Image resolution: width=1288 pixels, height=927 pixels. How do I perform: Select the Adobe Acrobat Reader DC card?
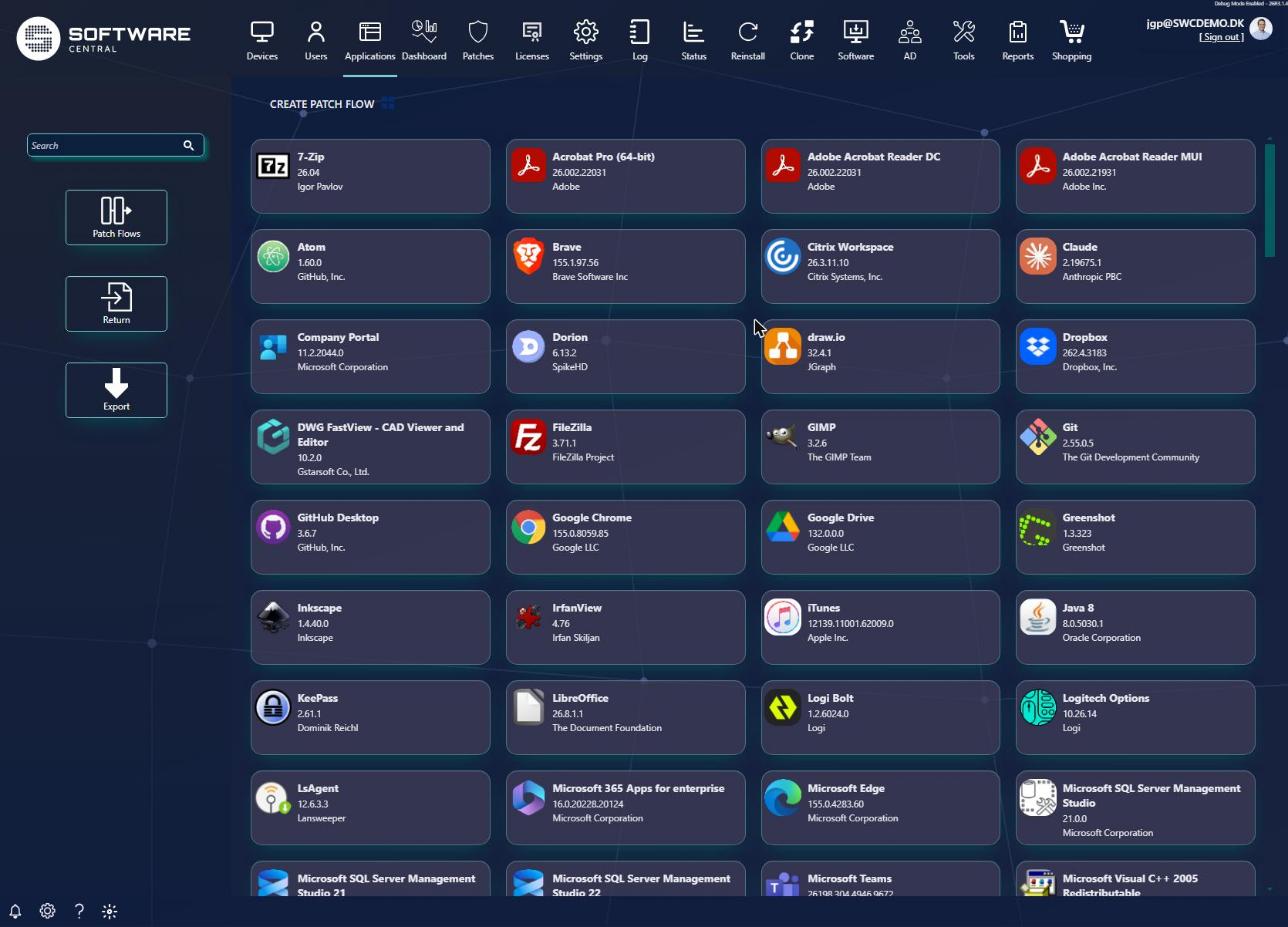(880, 176)
